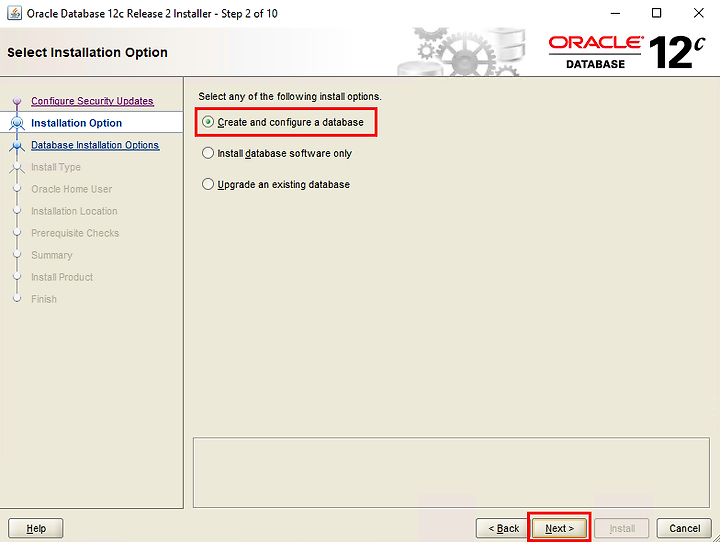Click the Java installer icon in title bar
Screen dimensions: 720x542
point(14,13)
